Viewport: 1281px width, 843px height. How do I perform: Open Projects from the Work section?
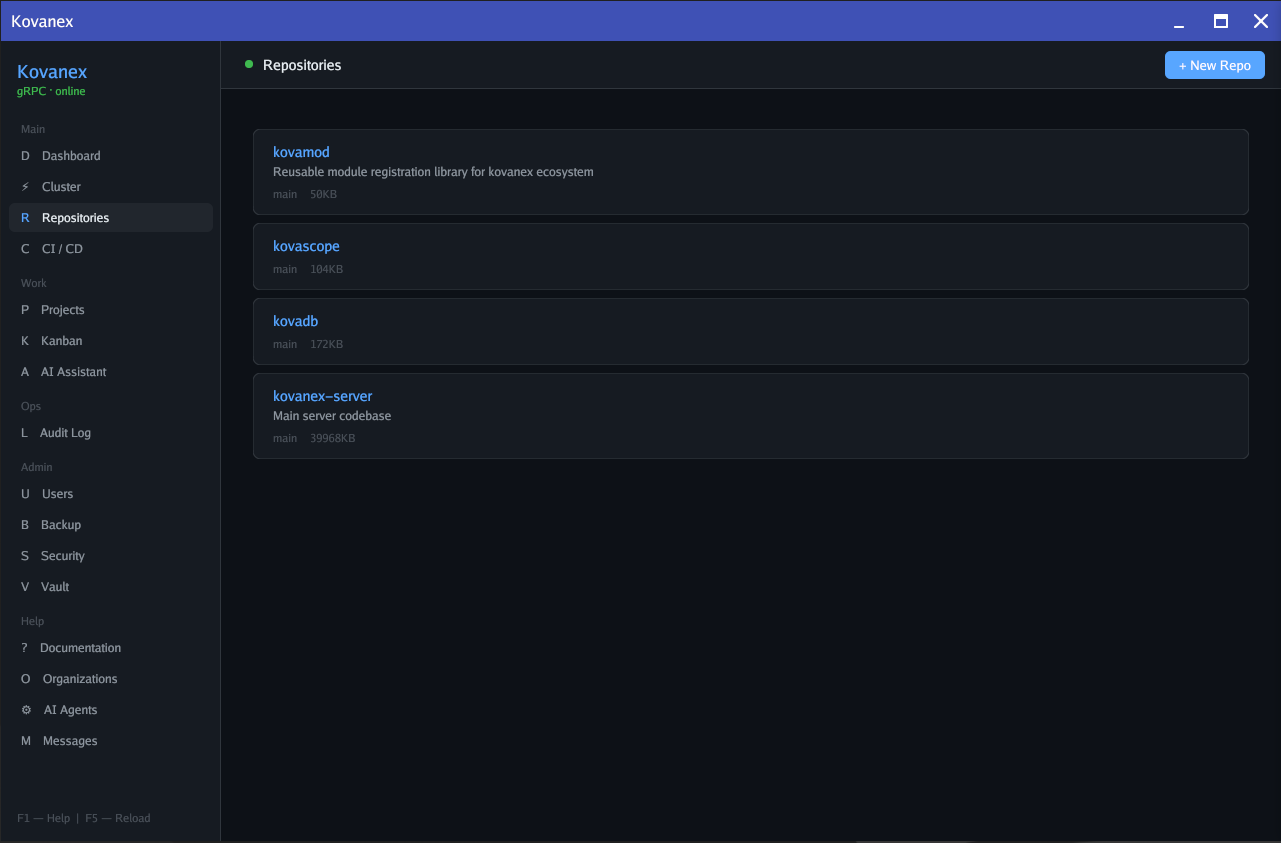(x=24, y=309)
